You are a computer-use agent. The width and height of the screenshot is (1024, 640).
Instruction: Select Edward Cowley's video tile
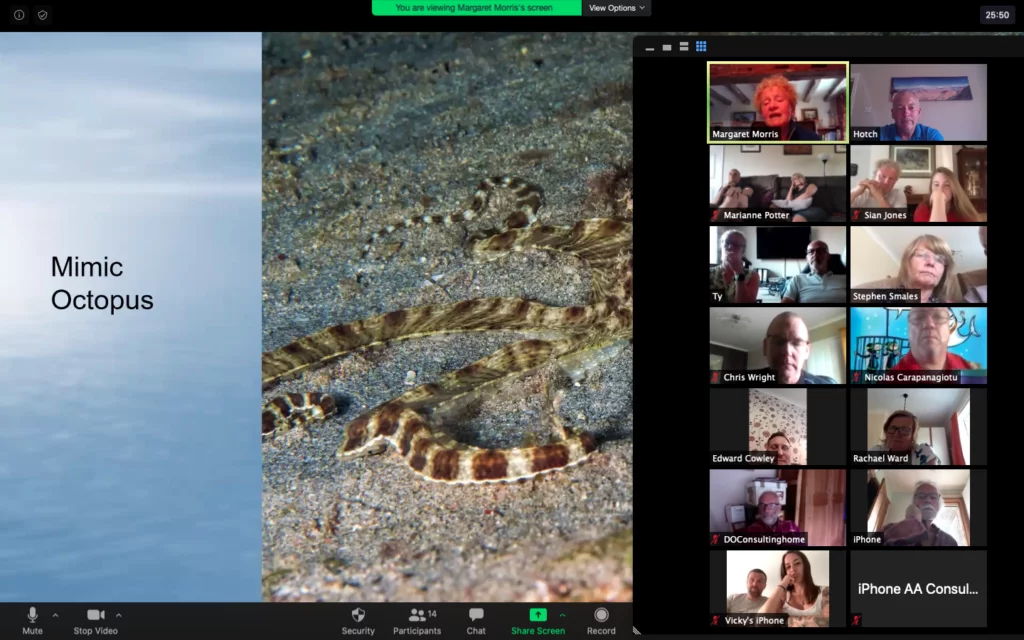pyautogui.click(x=778, y=426)
